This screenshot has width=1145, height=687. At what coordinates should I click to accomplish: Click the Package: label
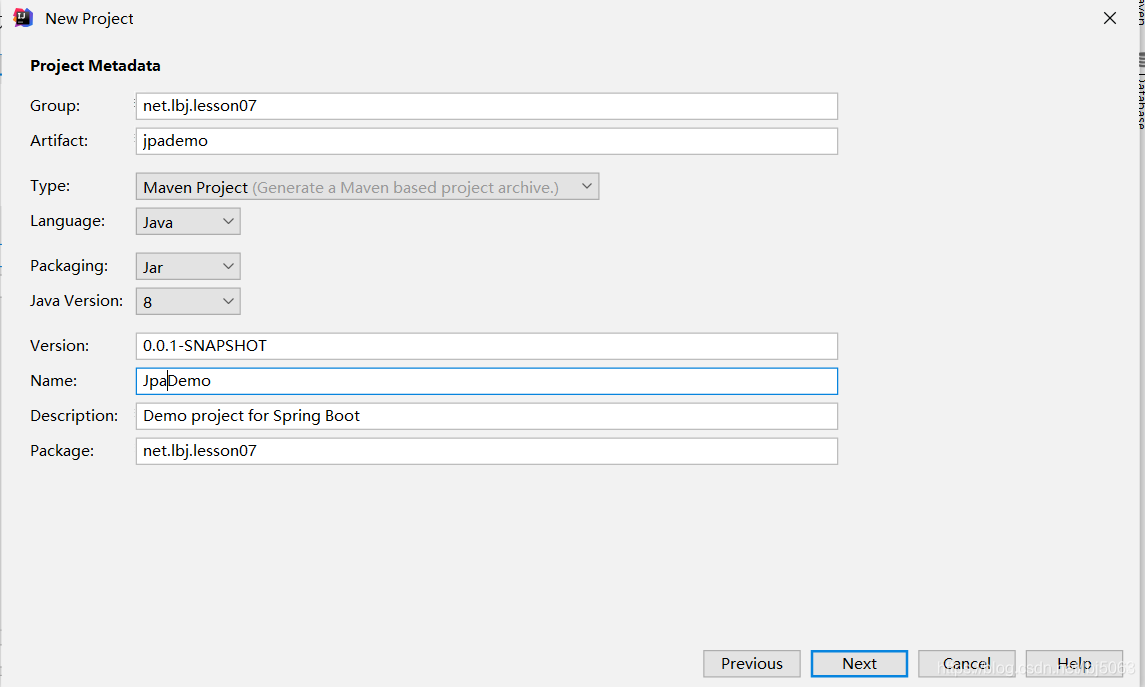pyautogui.click(x=62, y=451)
